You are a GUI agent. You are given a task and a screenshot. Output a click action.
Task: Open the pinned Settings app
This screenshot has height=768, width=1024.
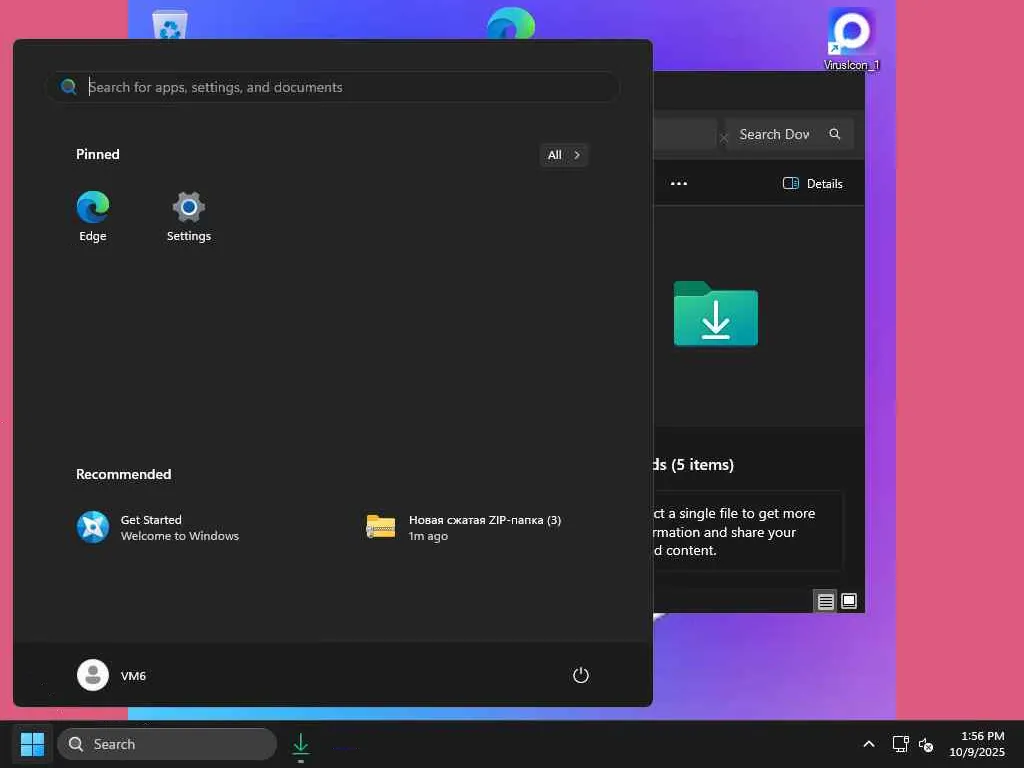click(189, 217)
